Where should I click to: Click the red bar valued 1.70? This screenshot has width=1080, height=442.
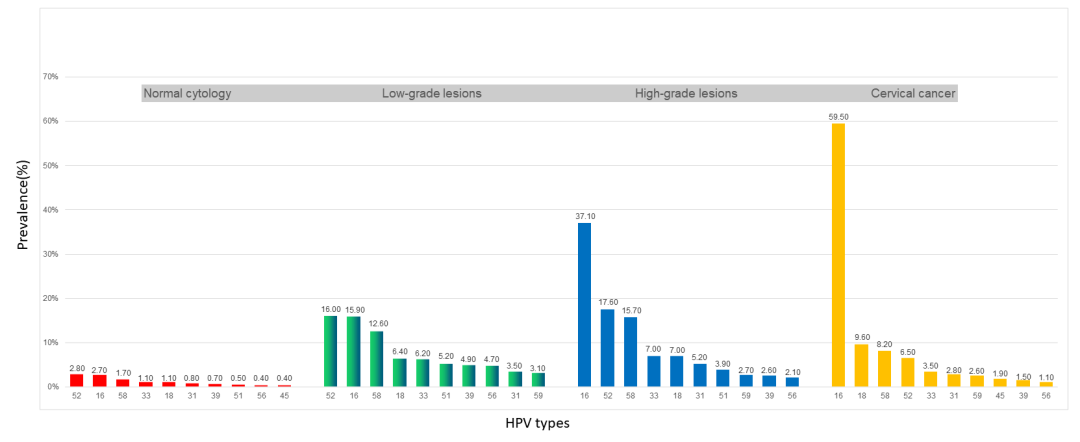[123, 383]
